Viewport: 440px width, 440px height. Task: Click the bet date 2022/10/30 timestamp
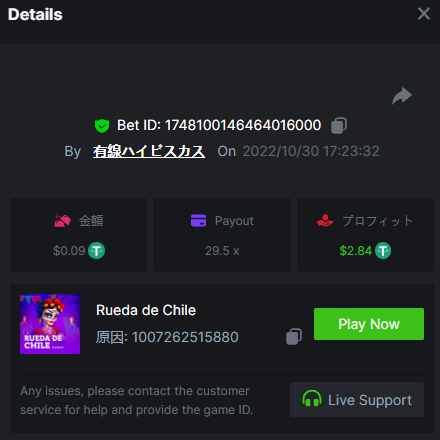(x=311, y=151)
